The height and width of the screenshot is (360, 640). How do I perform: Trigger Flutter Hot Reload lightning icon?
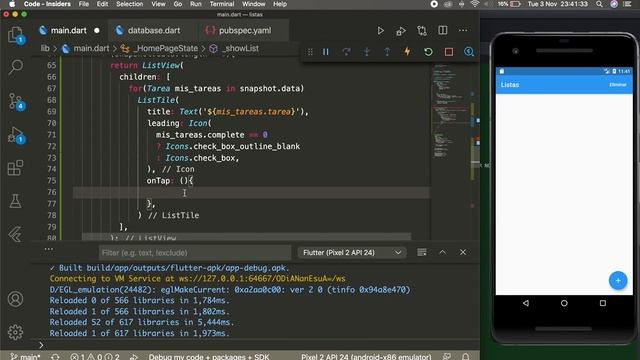tap(407, 52)
